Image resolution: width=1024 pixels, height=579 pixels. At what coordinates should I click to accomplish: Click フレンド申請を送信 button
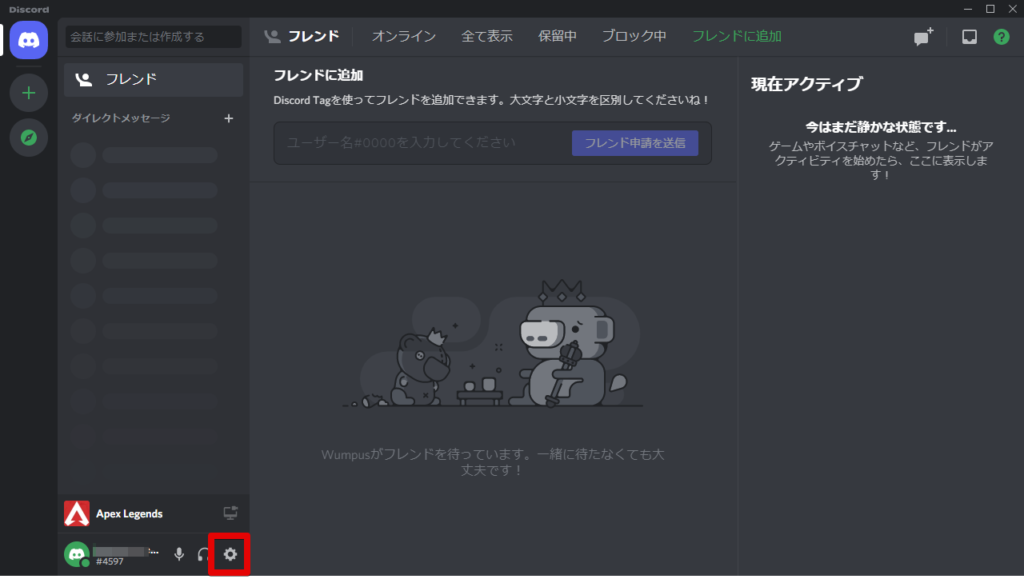pos(635,143)
